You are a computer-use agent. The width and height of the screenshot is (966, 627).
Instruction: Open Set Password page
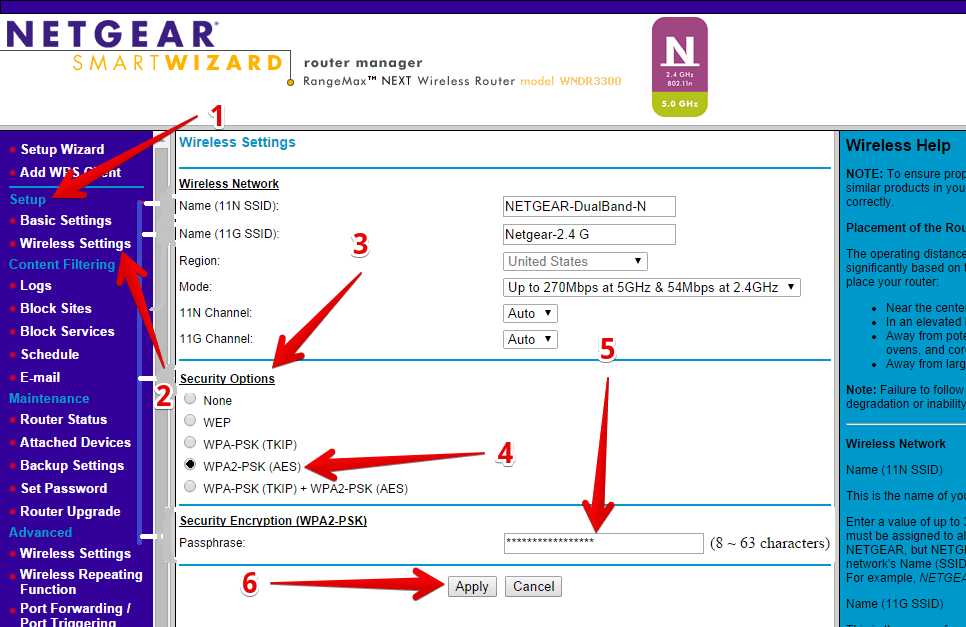pyautogui.click(x=64, y=488)
